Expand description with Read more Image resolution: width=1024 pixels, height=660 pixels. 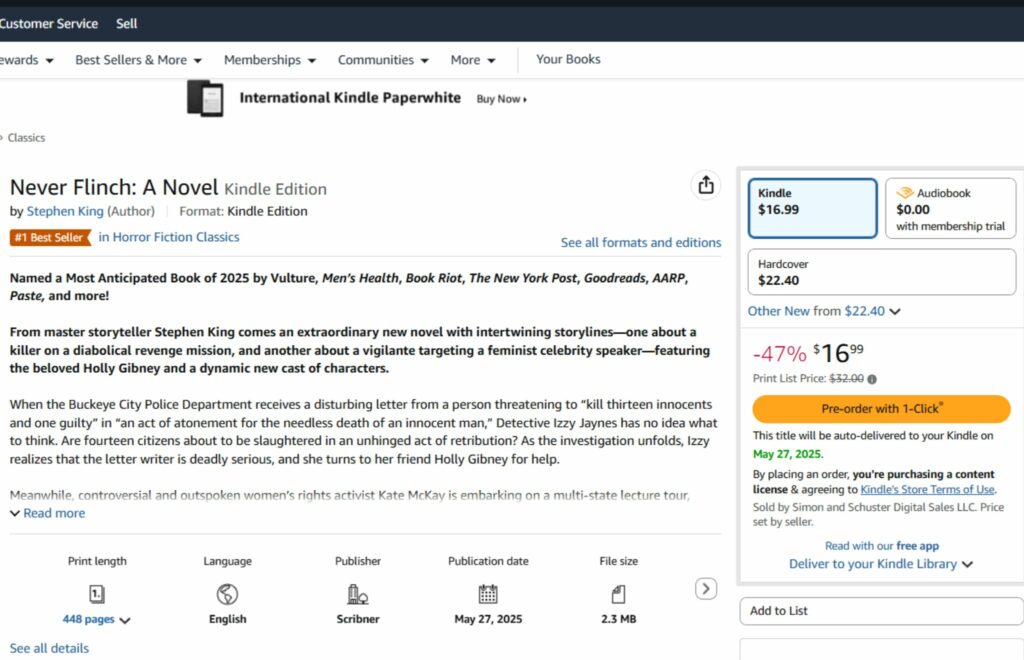tap(48, 513)
